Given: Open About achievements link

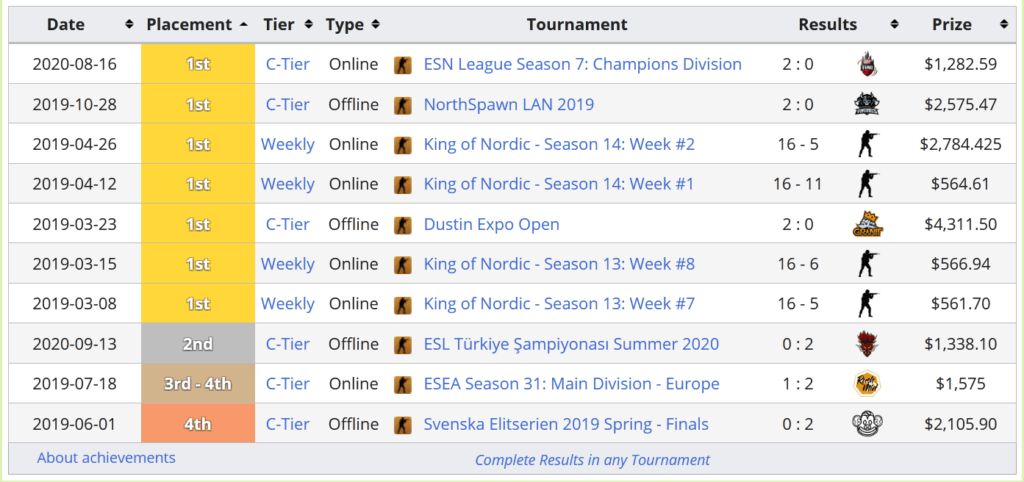Looking at the screenshot, I should 106,458.
